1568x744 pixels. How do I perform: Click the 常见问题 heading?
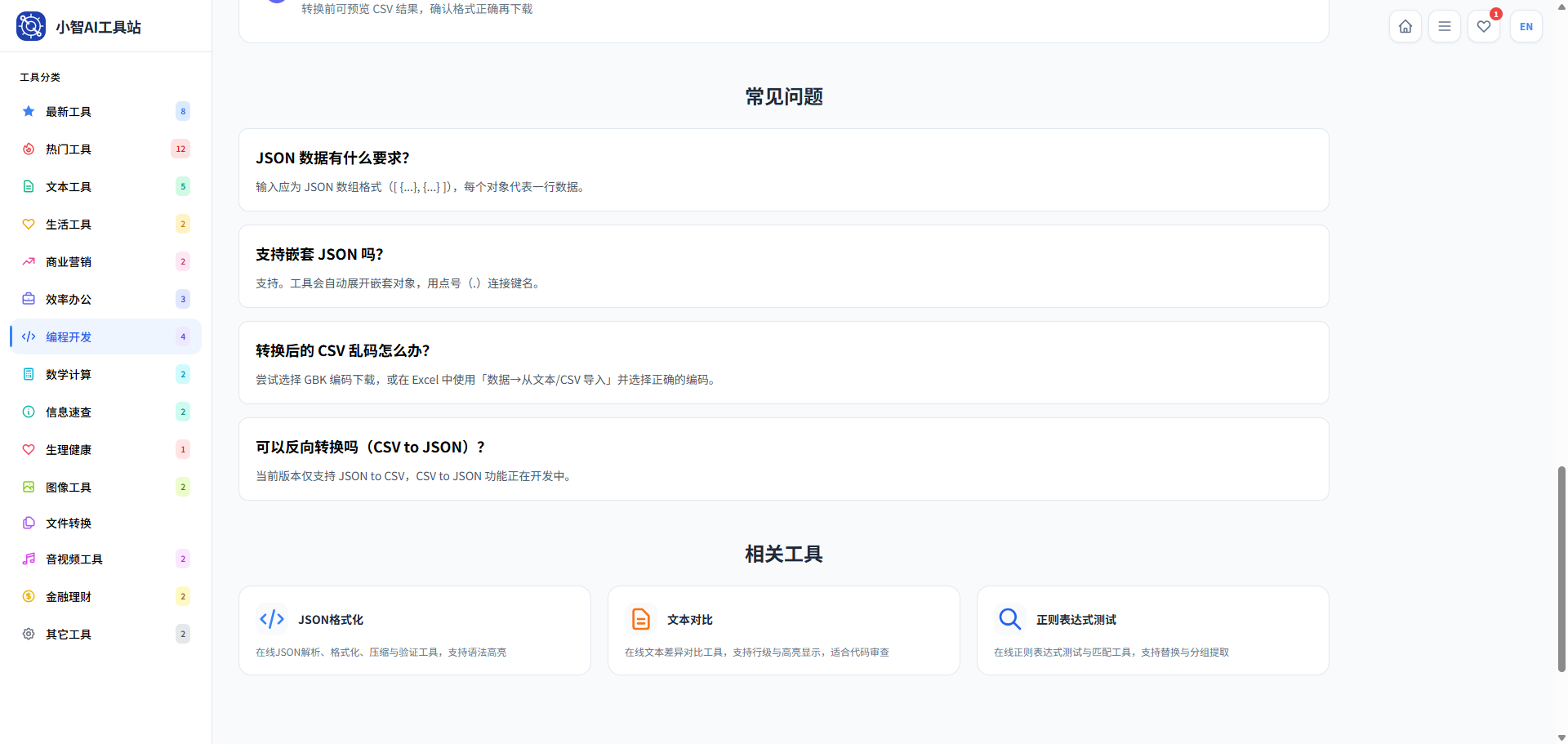click(784, 96)
